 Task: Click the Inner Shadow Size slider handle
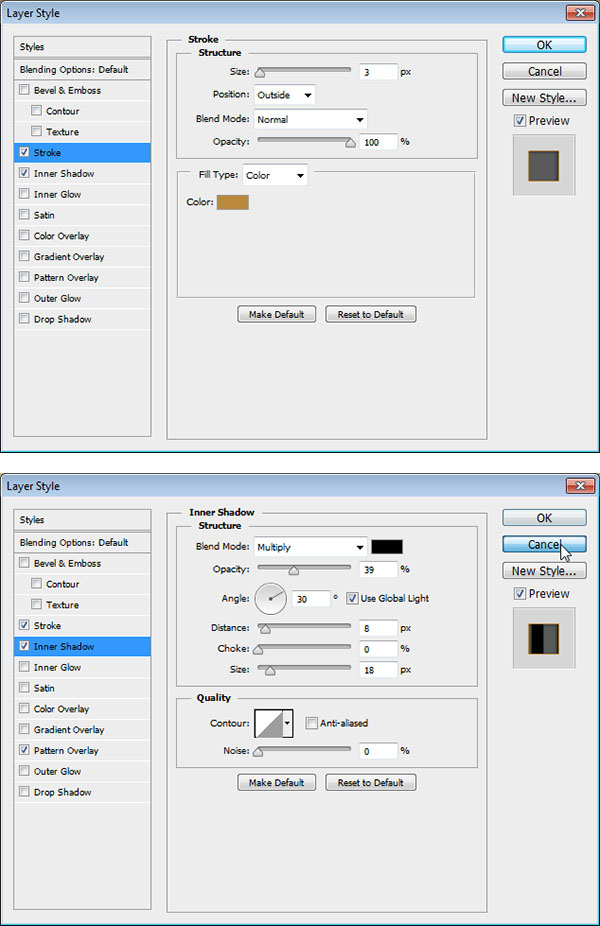pyautogui.click(x=270, y=670)
